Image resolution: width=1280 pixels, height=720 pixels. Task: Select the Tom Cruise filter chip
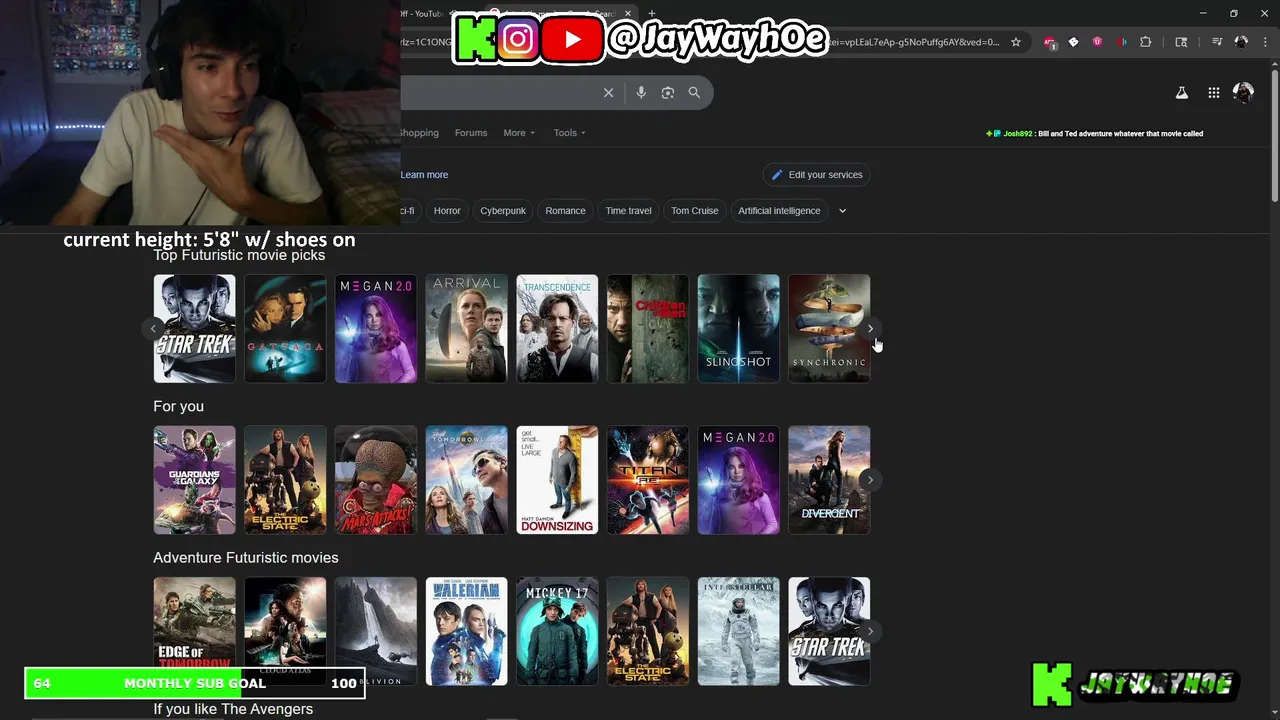pos(695,211)
